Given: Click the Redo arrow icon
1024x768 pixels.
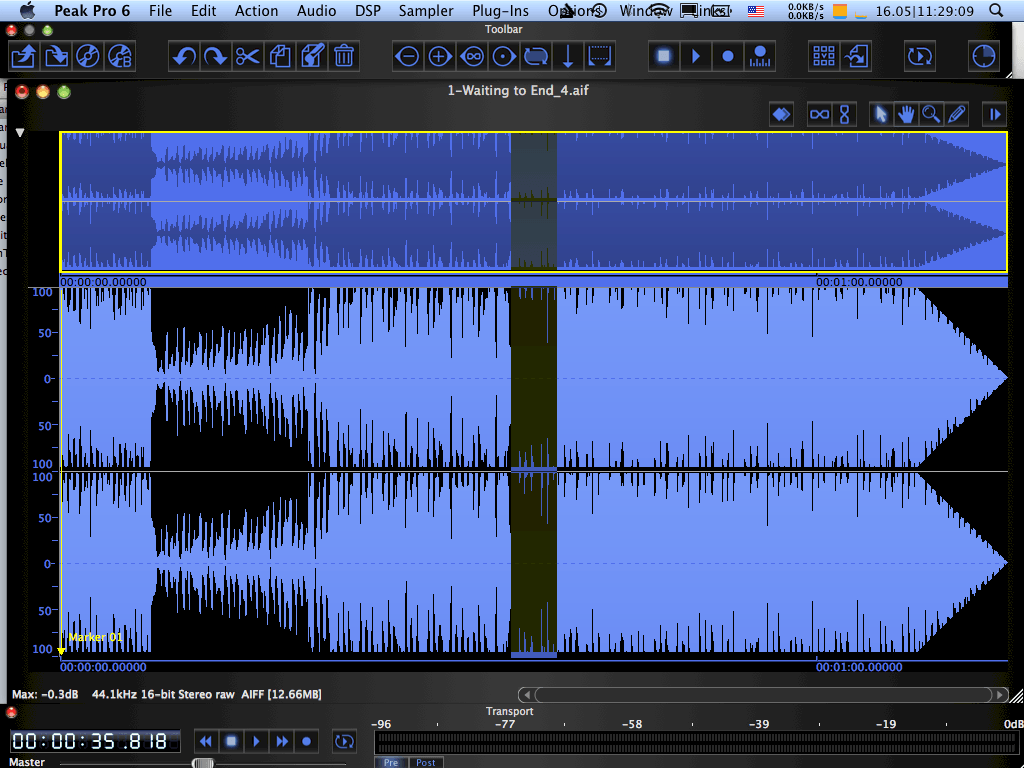Looking at the screenshot, I should (x=216, y=57).
